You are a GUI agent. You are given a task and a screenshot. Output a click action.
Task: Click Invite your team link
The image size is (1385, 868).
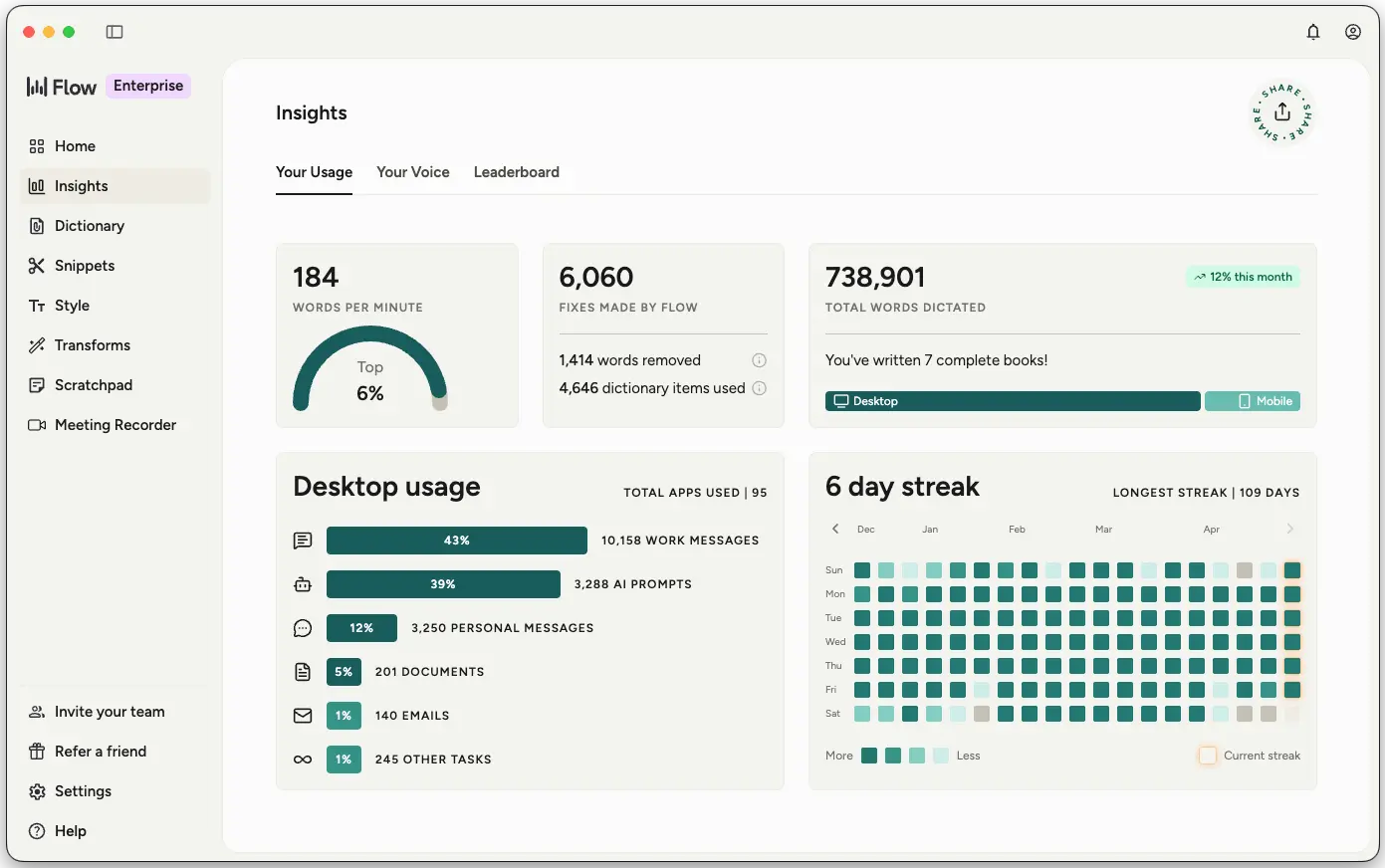pos(110,712)
